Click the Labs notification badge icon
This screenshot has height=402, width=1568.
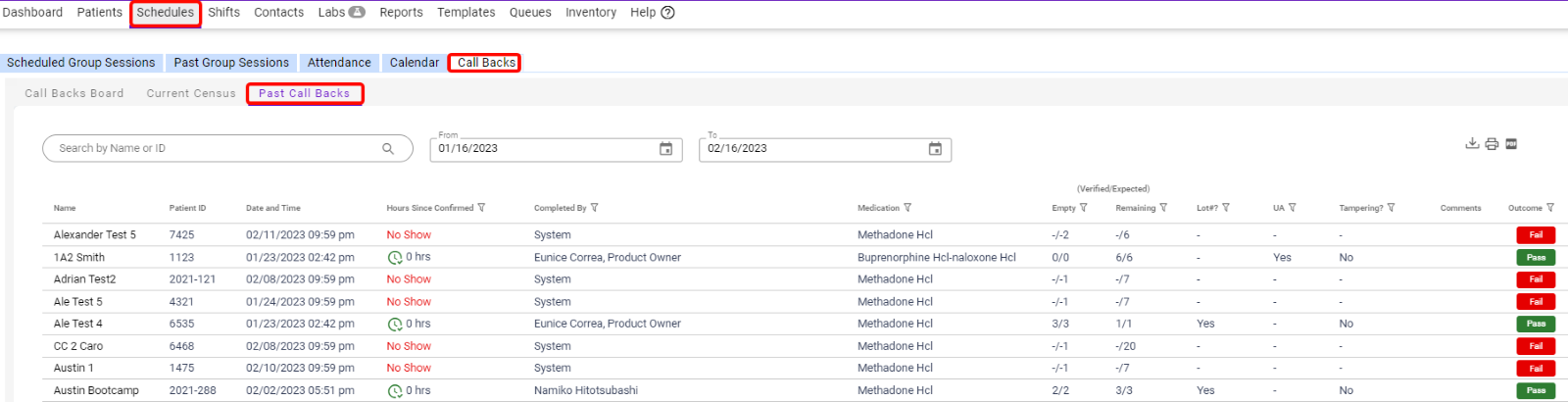coord(357,13)
